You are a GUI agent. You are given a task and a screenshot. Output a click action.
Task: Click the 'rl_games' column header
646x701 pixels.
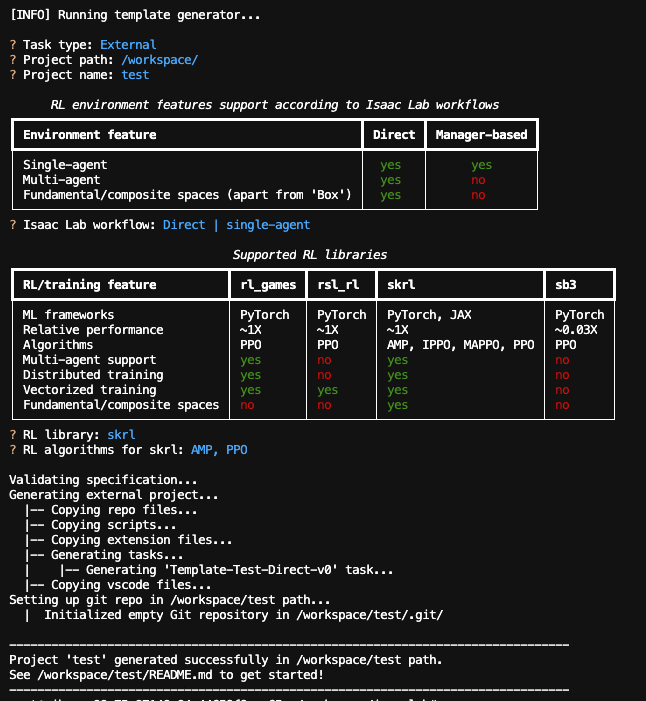[268, 285]
